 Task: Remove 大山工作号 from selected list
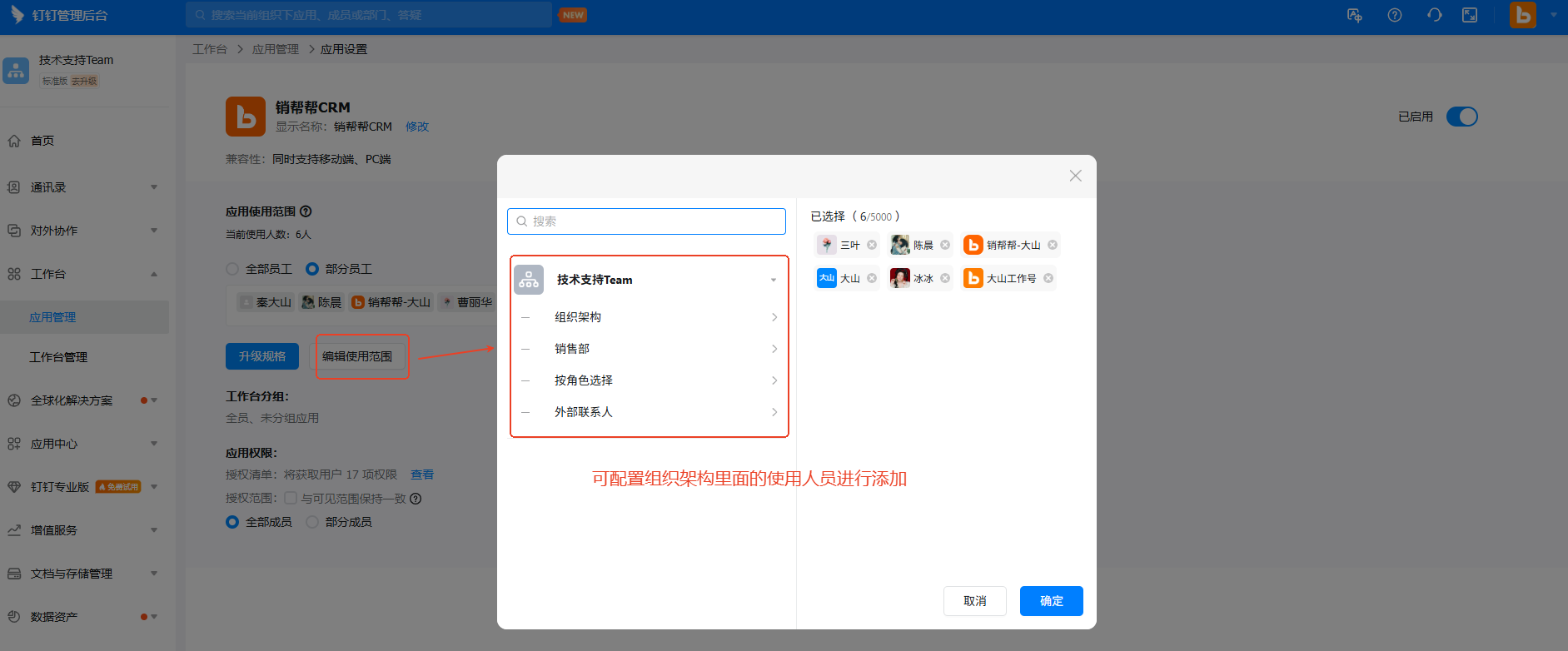click(1048, 278)
